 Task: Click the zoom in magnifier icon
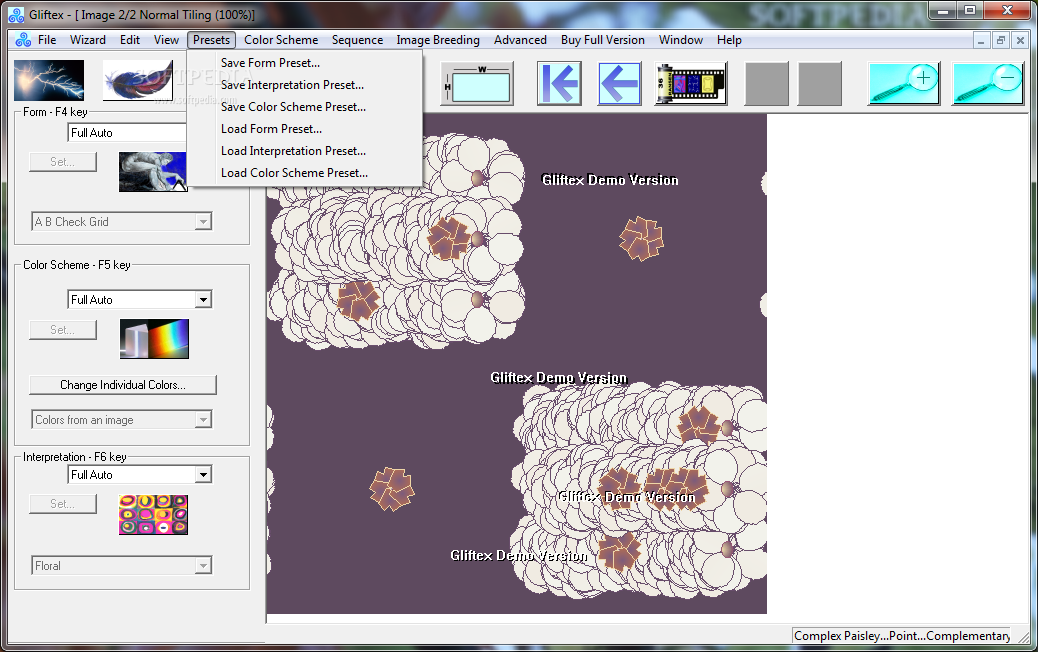(904, 83)
